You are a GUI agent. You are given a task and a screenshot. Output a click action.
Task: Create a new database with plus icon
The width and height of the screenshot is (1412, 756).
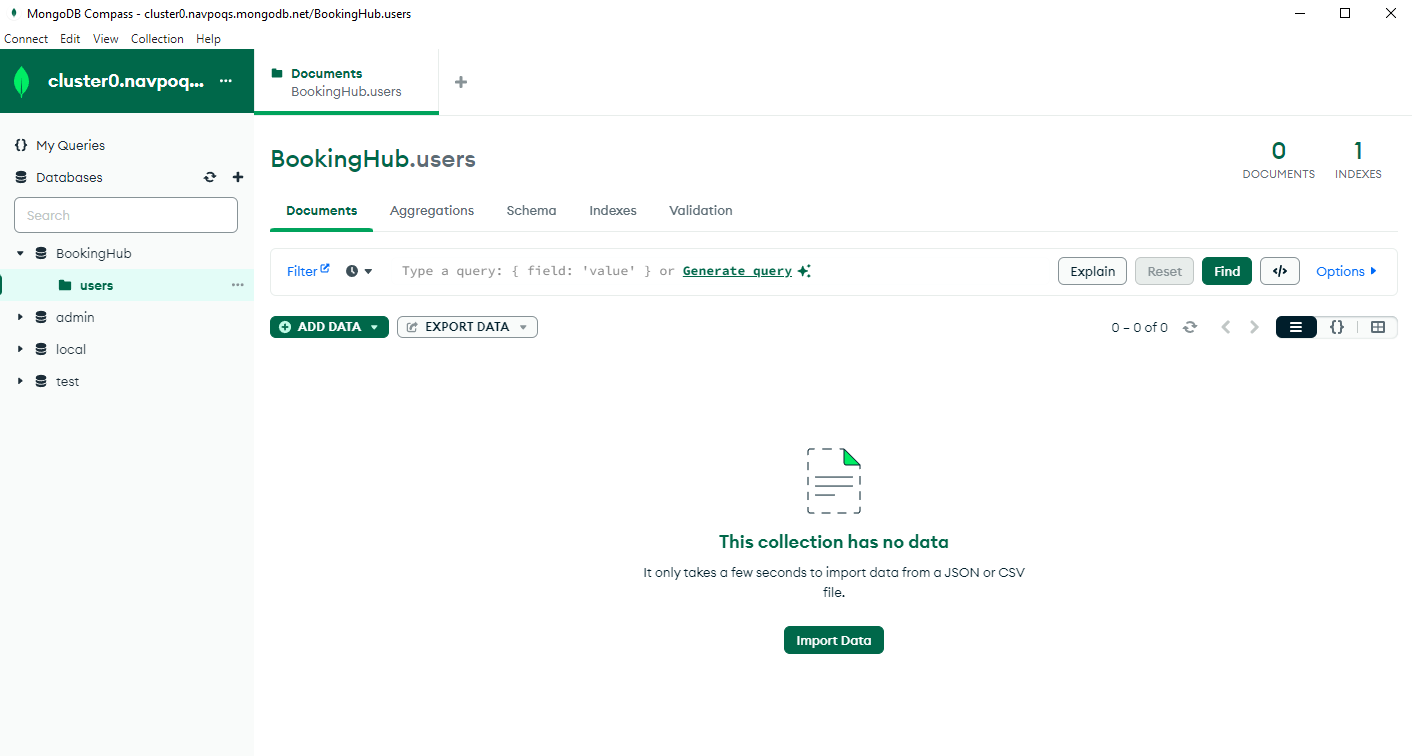[x=238, y=177]
